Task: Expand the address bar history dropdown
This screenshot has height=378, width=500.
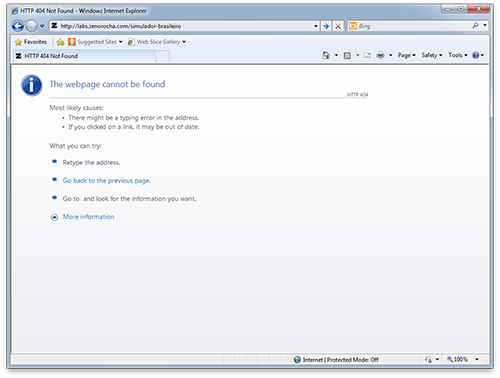Action: coord(316,26)
